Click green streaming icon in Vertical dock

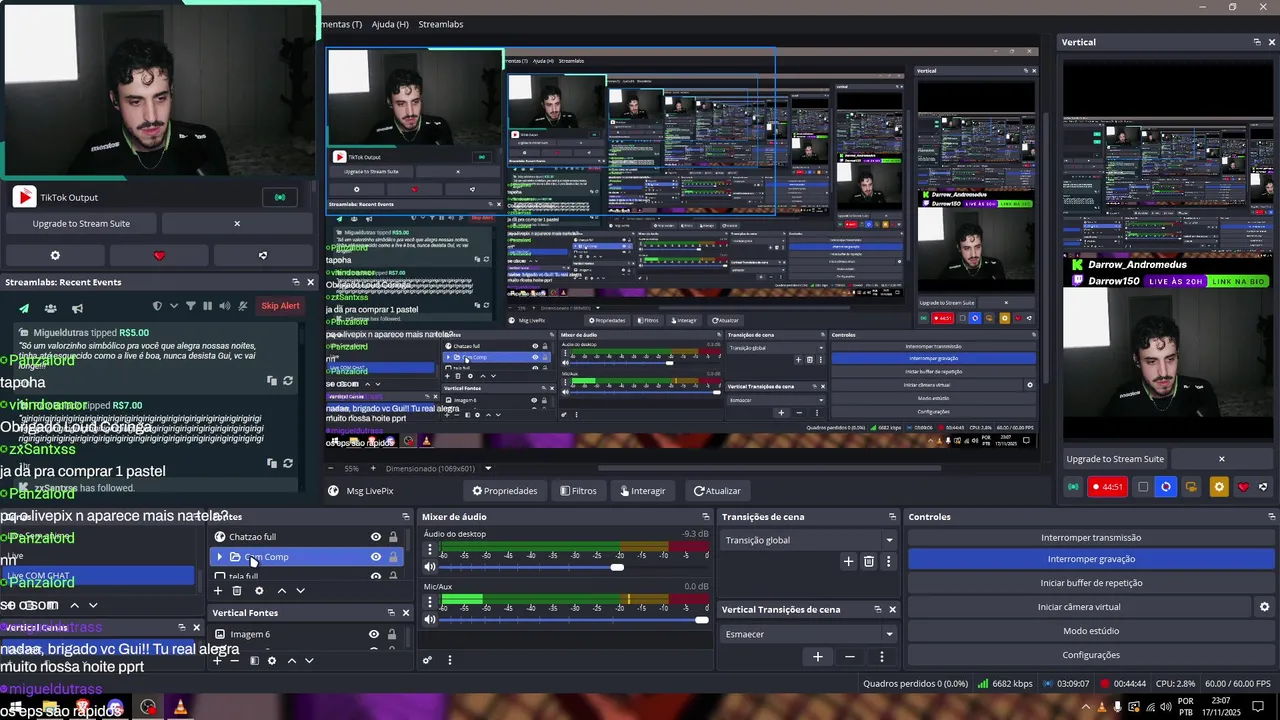coord(1074,487)
